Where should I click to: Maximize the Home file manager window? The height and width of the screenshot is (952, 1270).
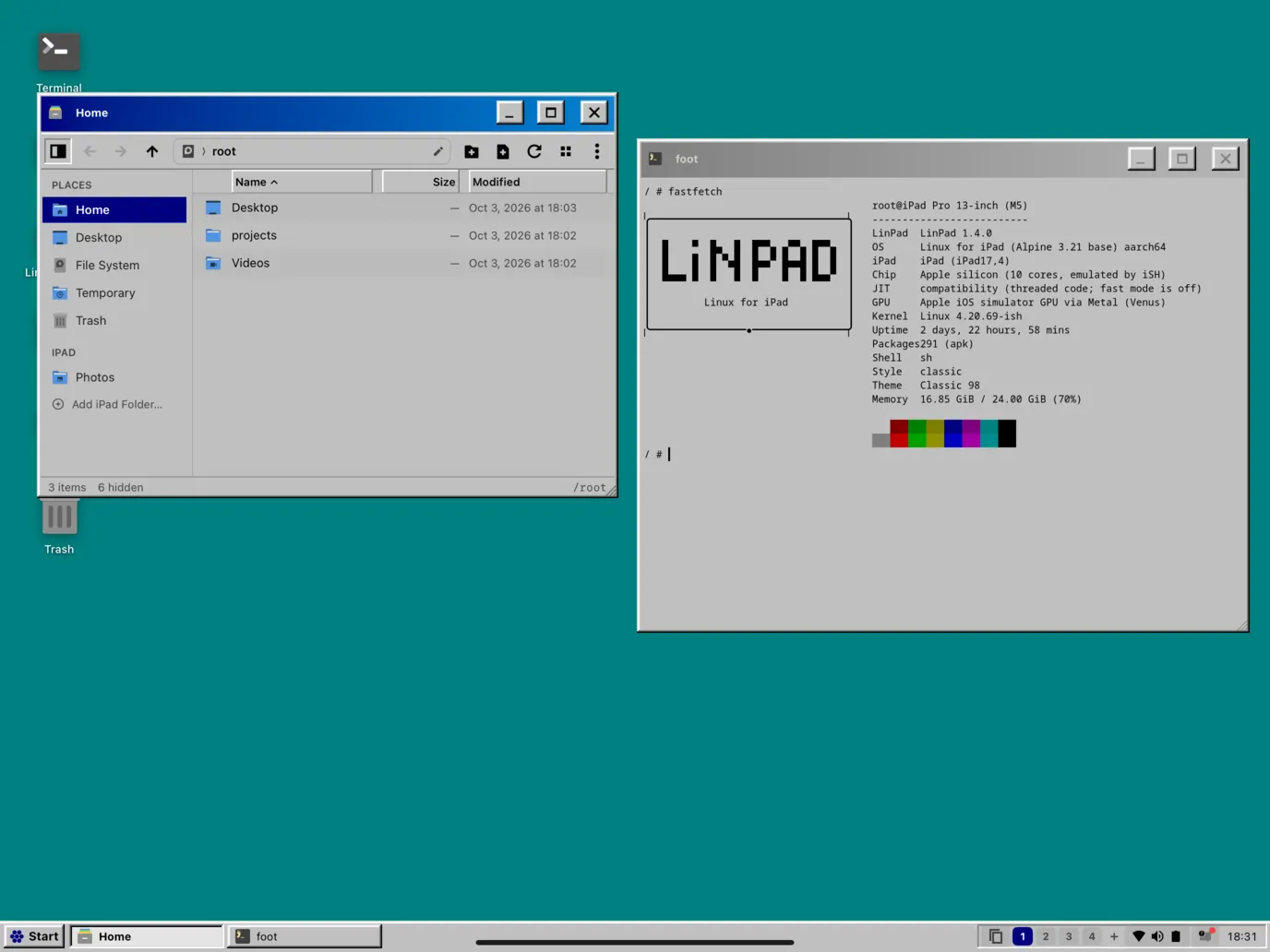coord(551,113)
